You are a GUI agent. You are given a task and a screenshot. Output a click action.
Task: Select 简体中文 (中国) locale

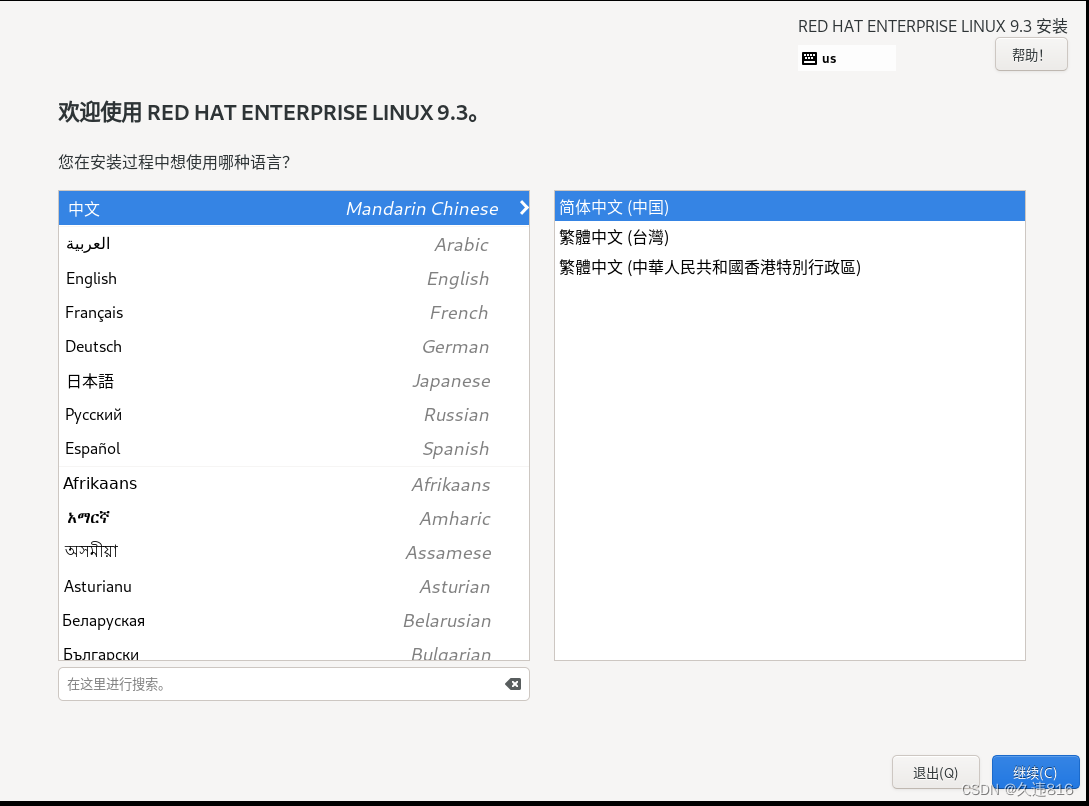click(x=790, y=207)
